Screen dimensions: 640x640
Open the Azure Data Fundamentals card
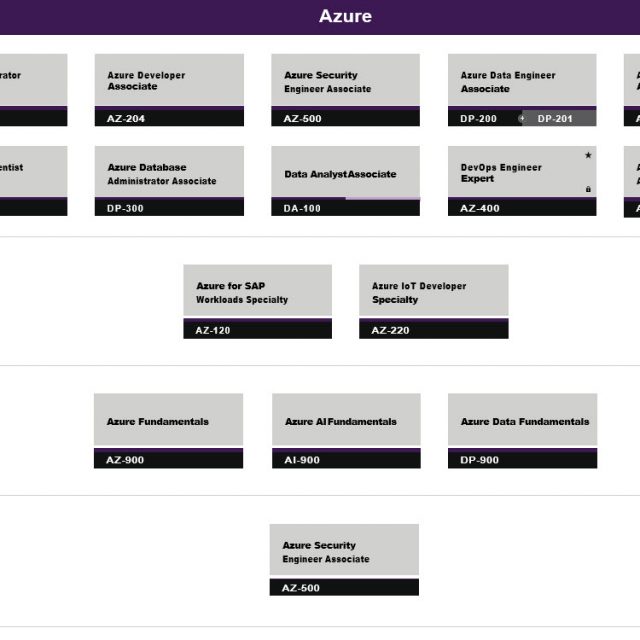522,421
